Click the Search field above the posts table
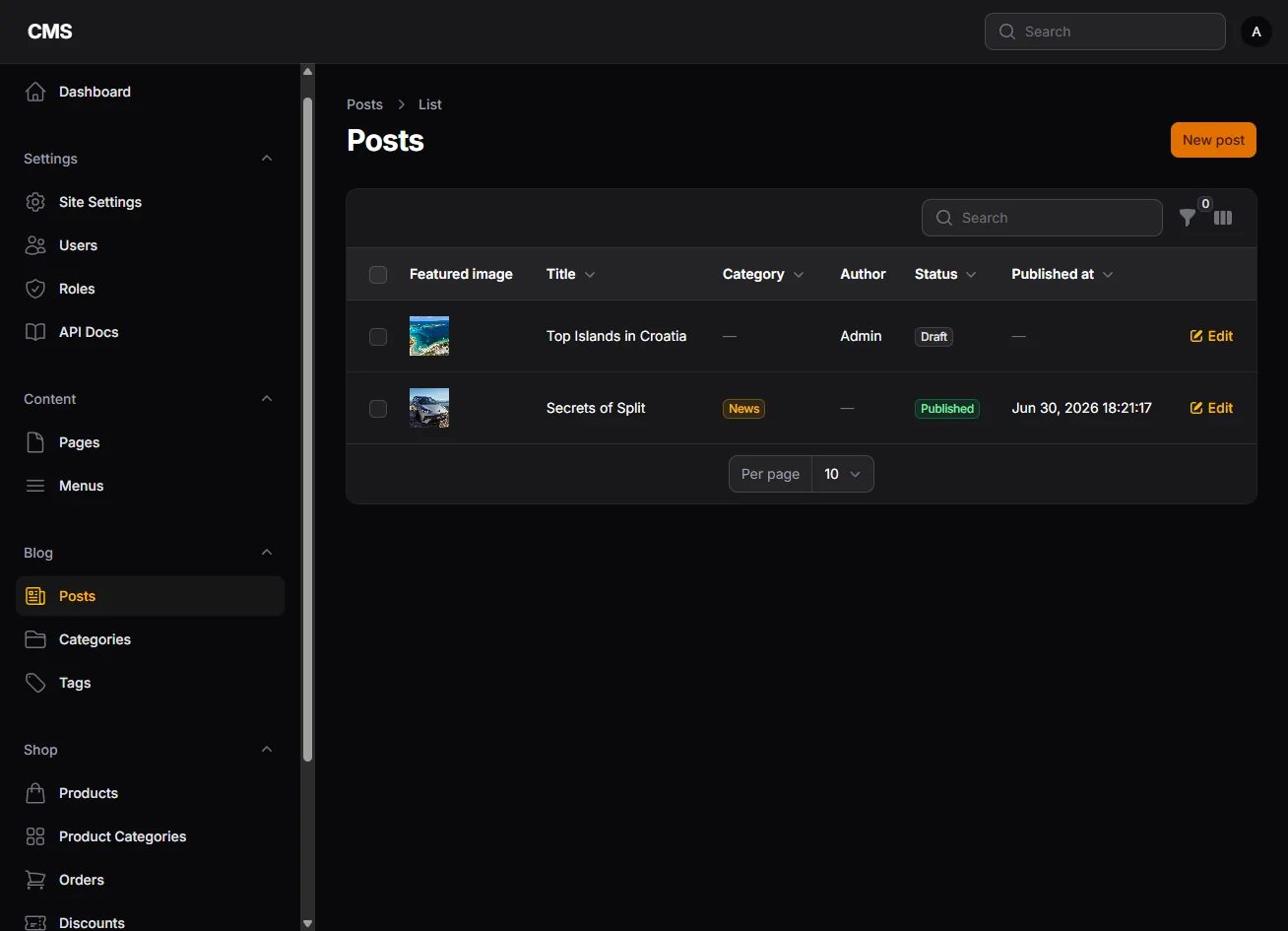Image resolution: width=1288 pixels, height=931 pixels. pyautogui.click(x=1042, y=218)
